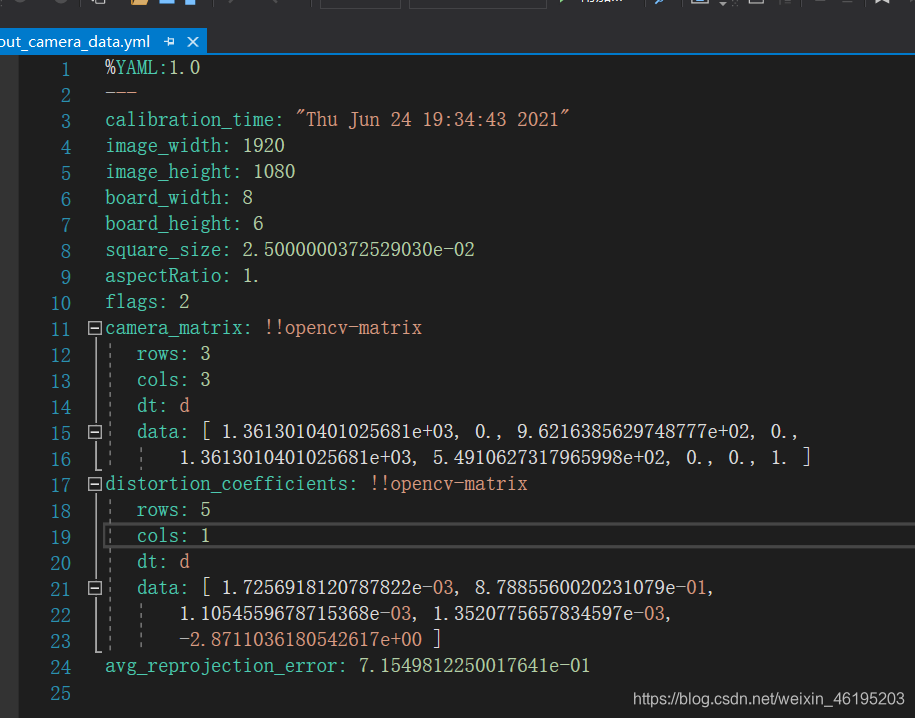Open the second combo box in the toolbar

coord(478,3)
